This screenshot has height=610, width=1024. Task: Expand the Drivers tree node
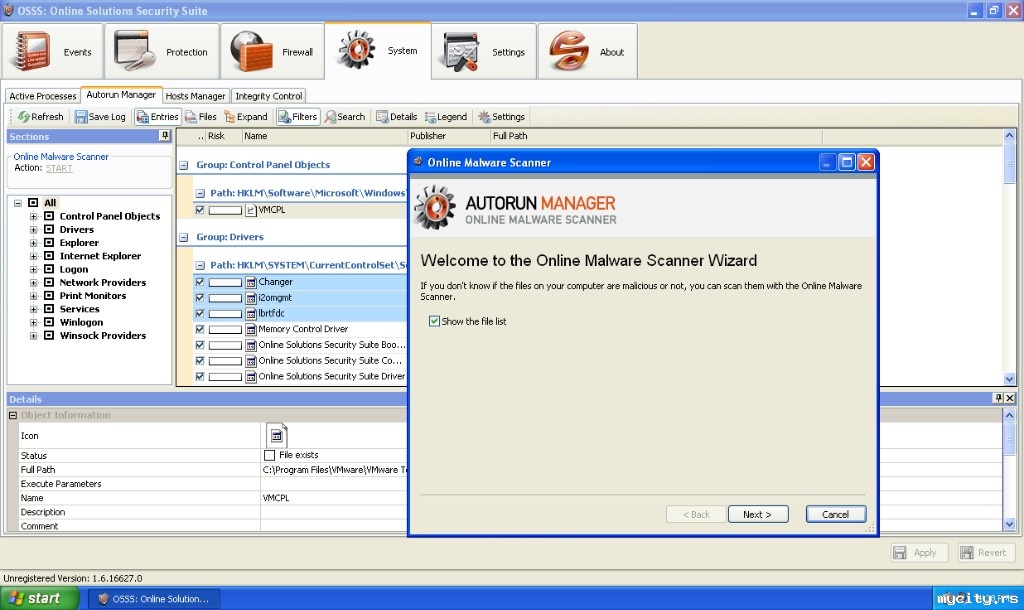[x=33, y=229]
